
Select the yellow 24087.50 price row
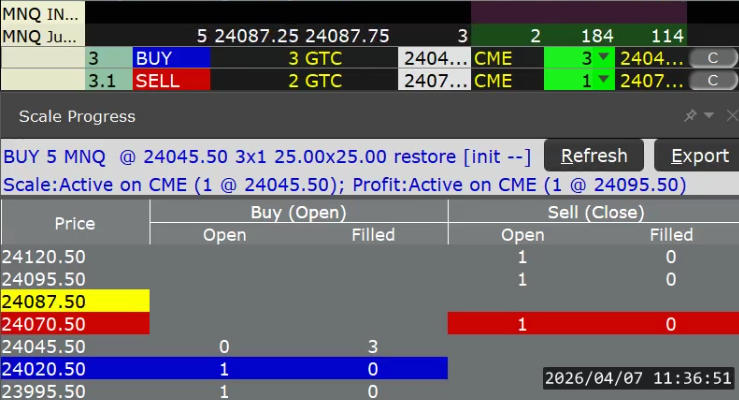(75, 301)
